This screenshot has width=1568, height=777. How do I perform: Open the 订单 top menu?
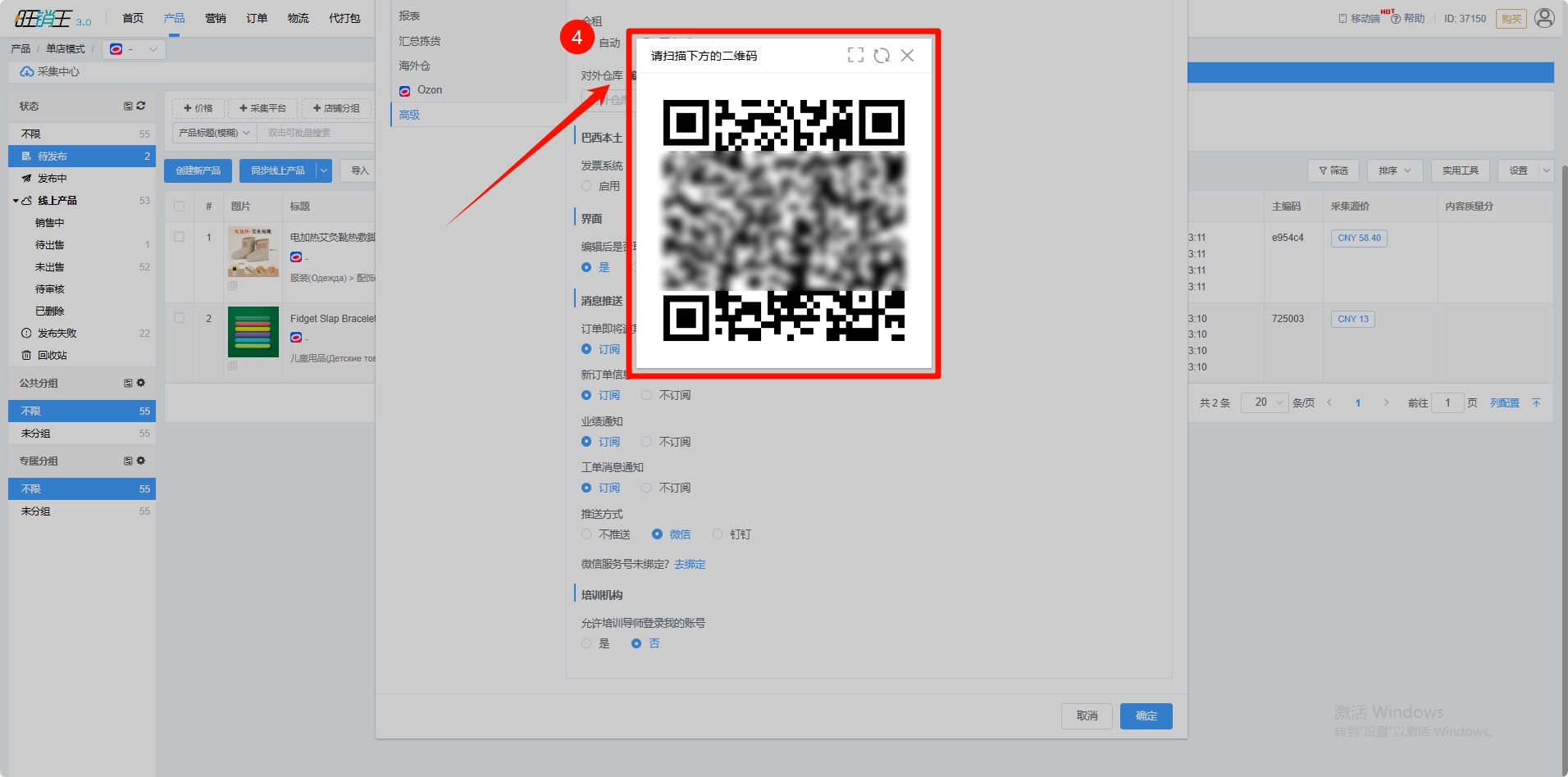click(257, 18)
